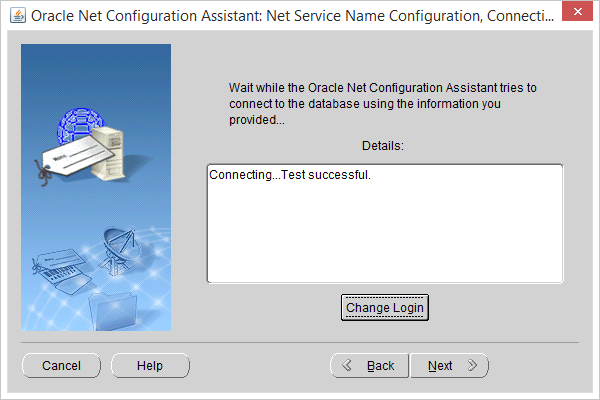Viewport: 600px width, 400px height.
Task: Go to previous step via Back
Action: click(x=370, y=366)
